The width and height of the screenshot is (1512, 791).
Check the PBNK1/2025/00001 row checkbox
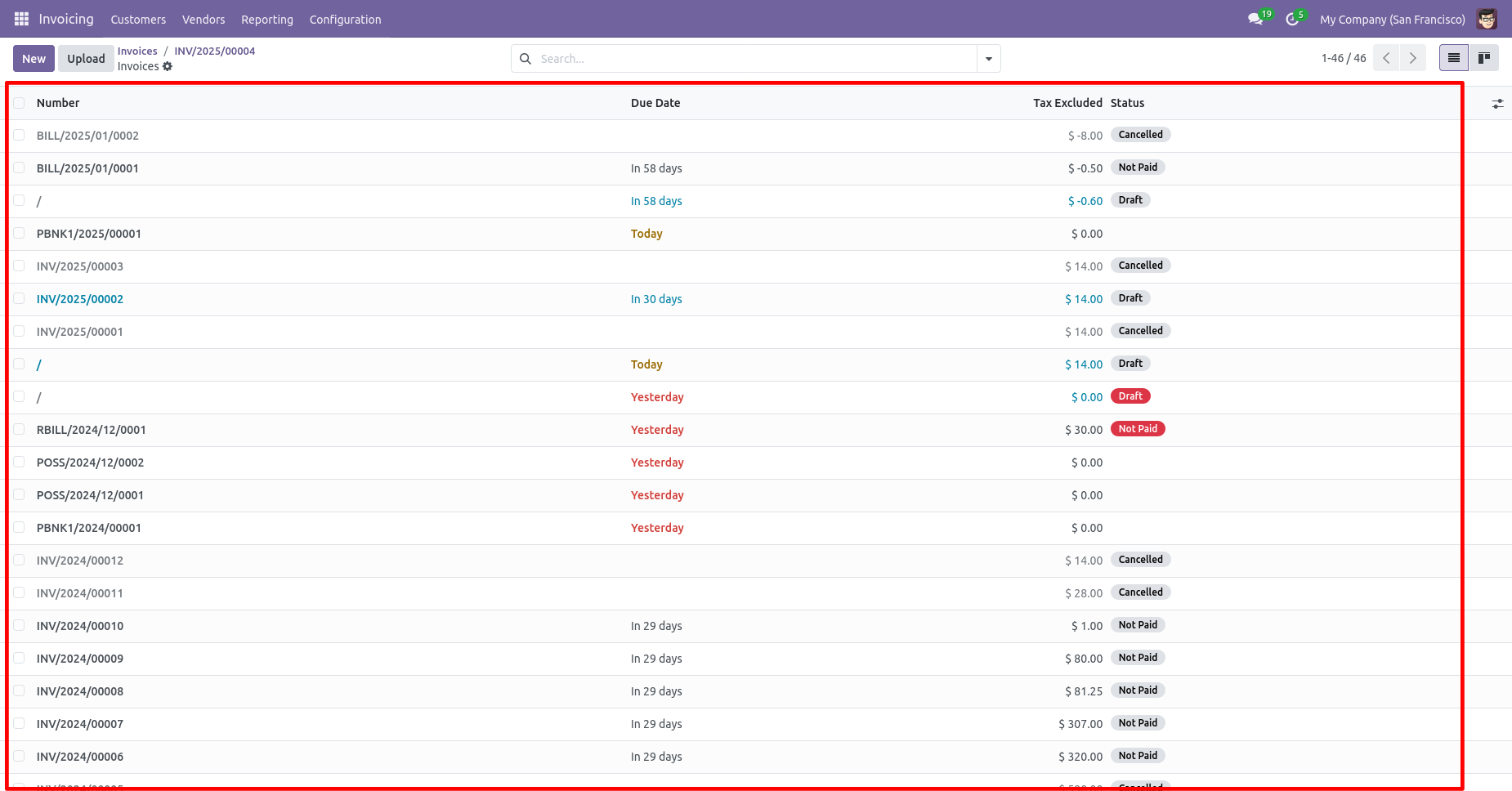(x=19, y=233)
